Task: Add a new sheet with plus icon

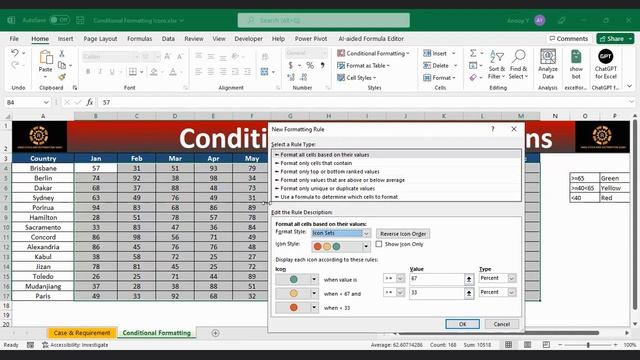Action: click(216, 333)
